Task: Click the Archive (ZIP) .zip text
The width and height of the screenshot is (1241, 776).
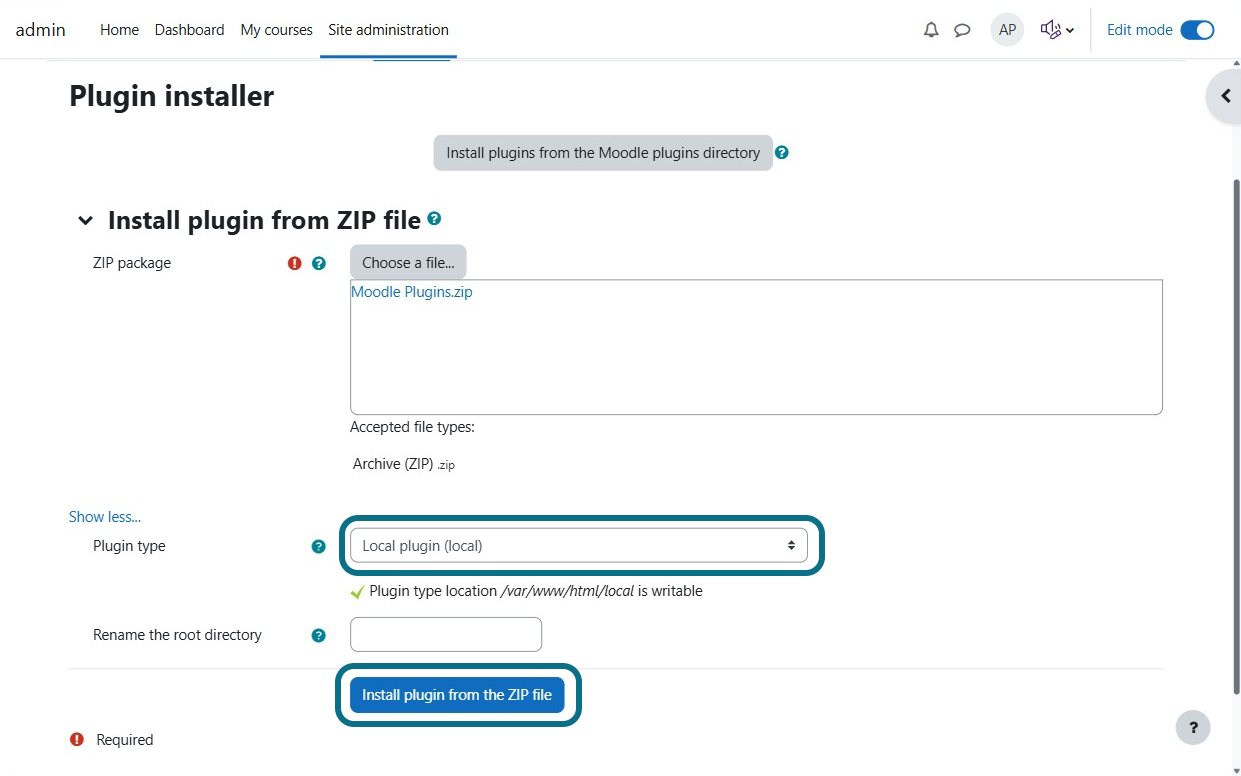Action: [404, 464]
